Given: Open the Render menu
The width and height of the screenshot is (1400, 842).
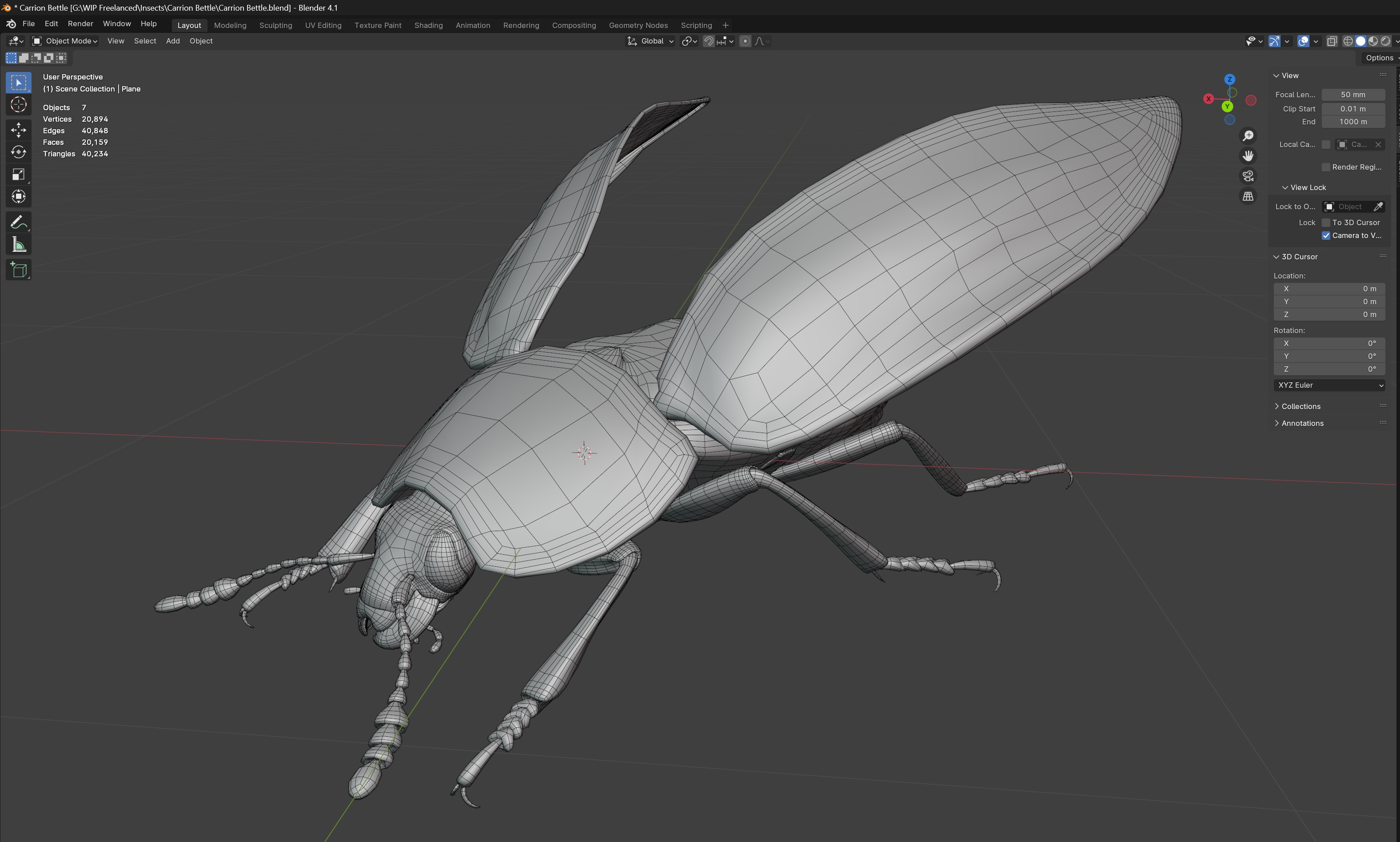Looking at the screenshot, I should [x=80, y=24].
